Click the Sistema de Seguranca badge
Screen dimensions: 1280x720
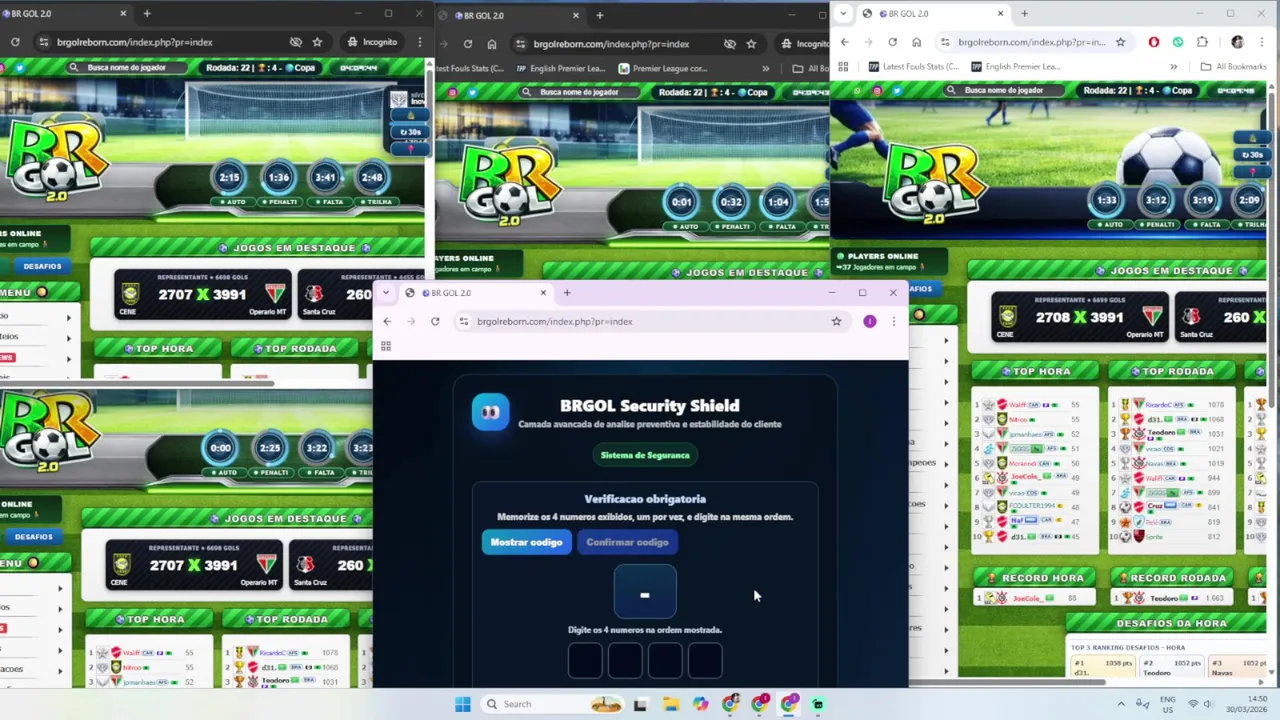coord(645,455)
